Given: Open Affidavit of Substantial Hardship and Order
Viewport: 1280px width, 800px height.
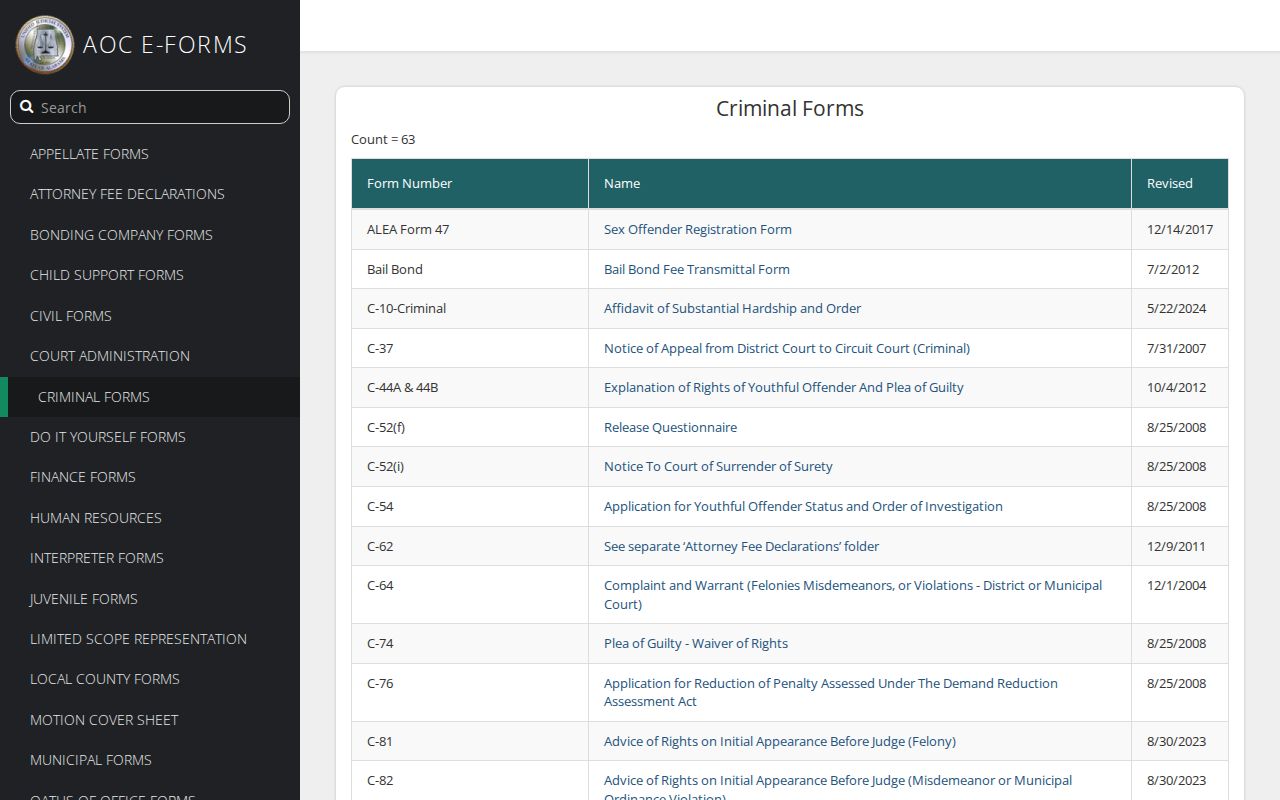Looking at the screenshot, I should 732,308.
